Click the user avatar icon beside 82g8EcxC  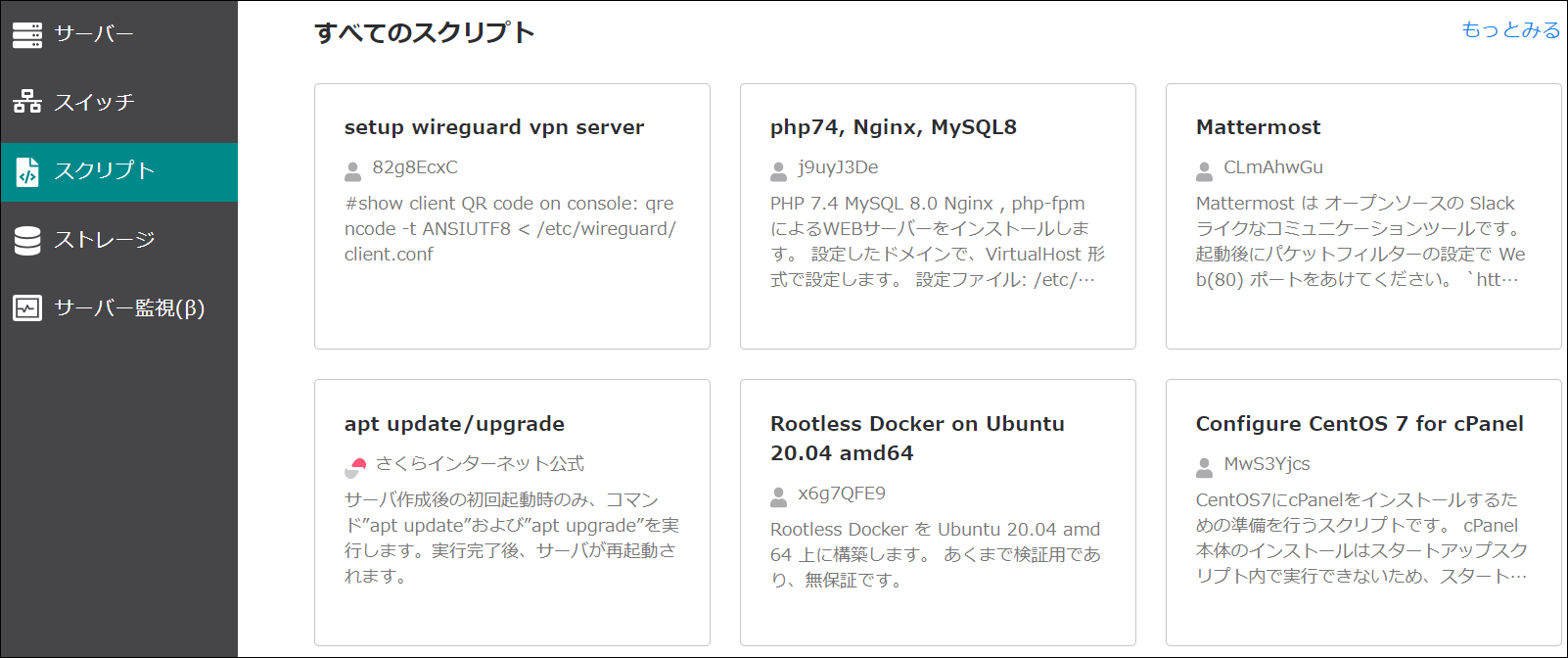[353, 171]
